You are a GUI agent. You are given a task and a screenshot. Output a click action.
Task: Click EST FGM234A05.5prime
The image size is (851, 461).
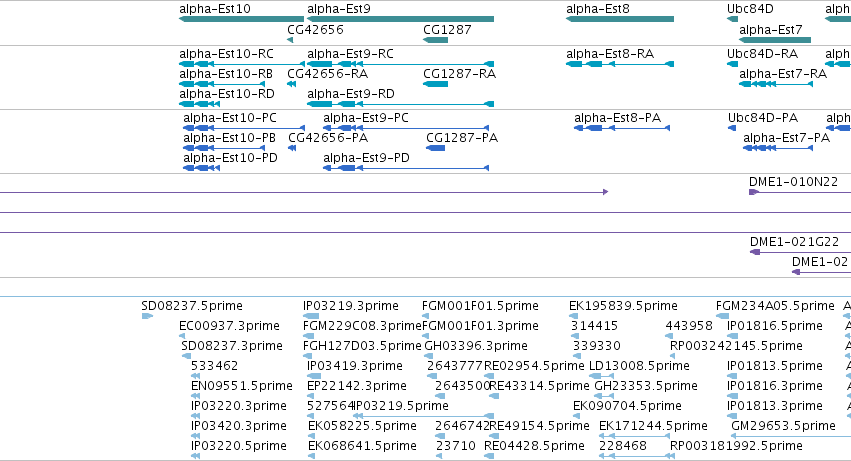click(x=775, y=306)
